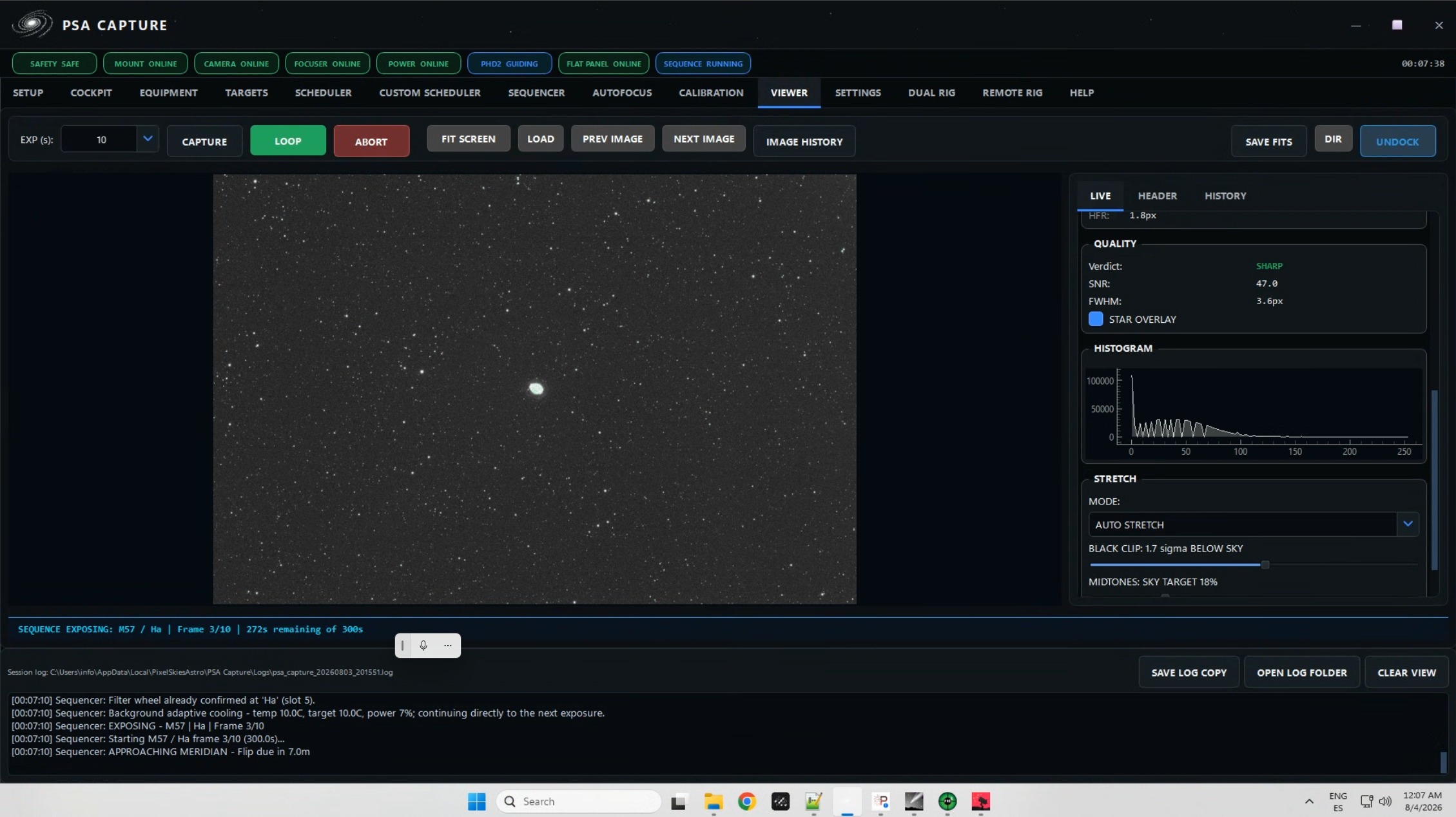The width and height of the screenshot is (1456, 817).
Task: Click Open Log Folder
Action: click(x=1301, y=672)
